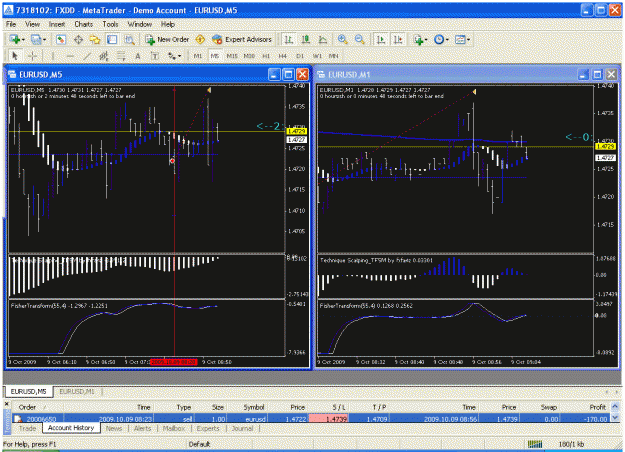Toggle the Chart Shift icon

pyautogui.click(x=398, y=39)
